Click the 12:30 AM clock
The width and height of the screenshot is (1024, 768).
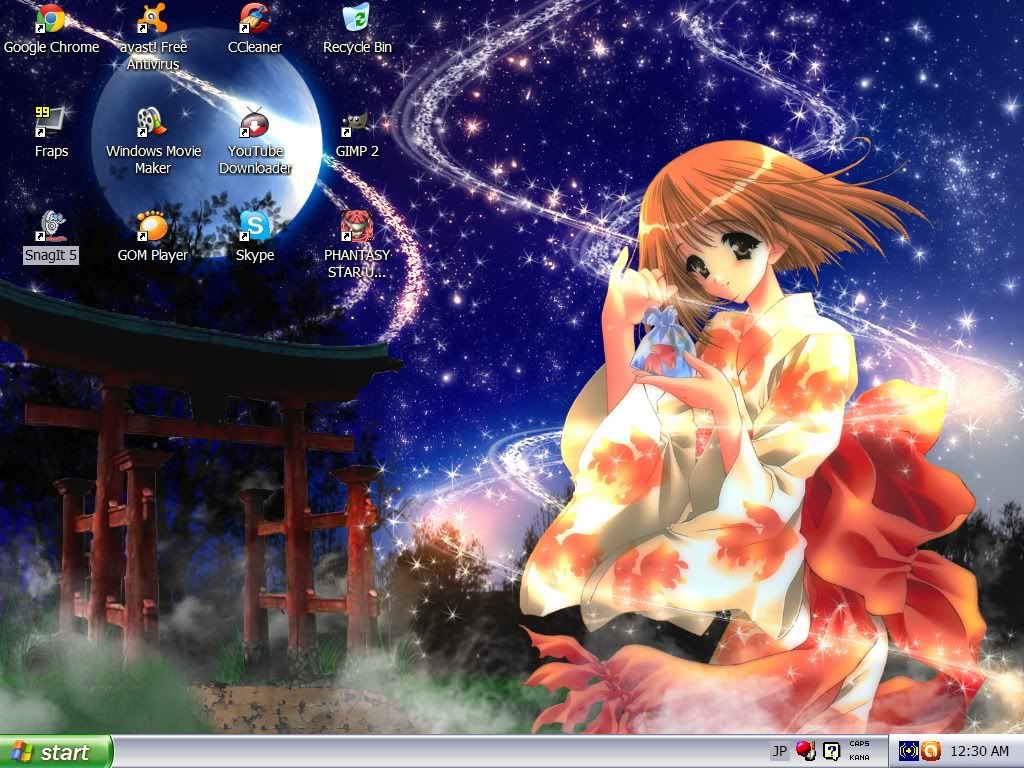coord(979,751)
